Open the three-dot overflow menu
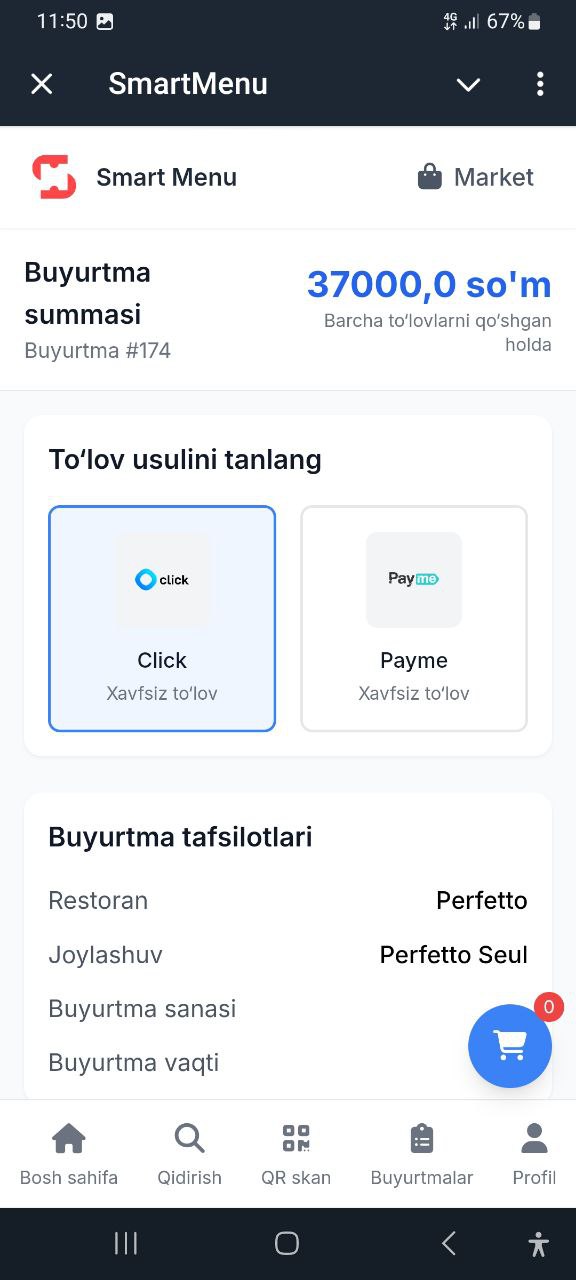 click(x=540, y=84)
